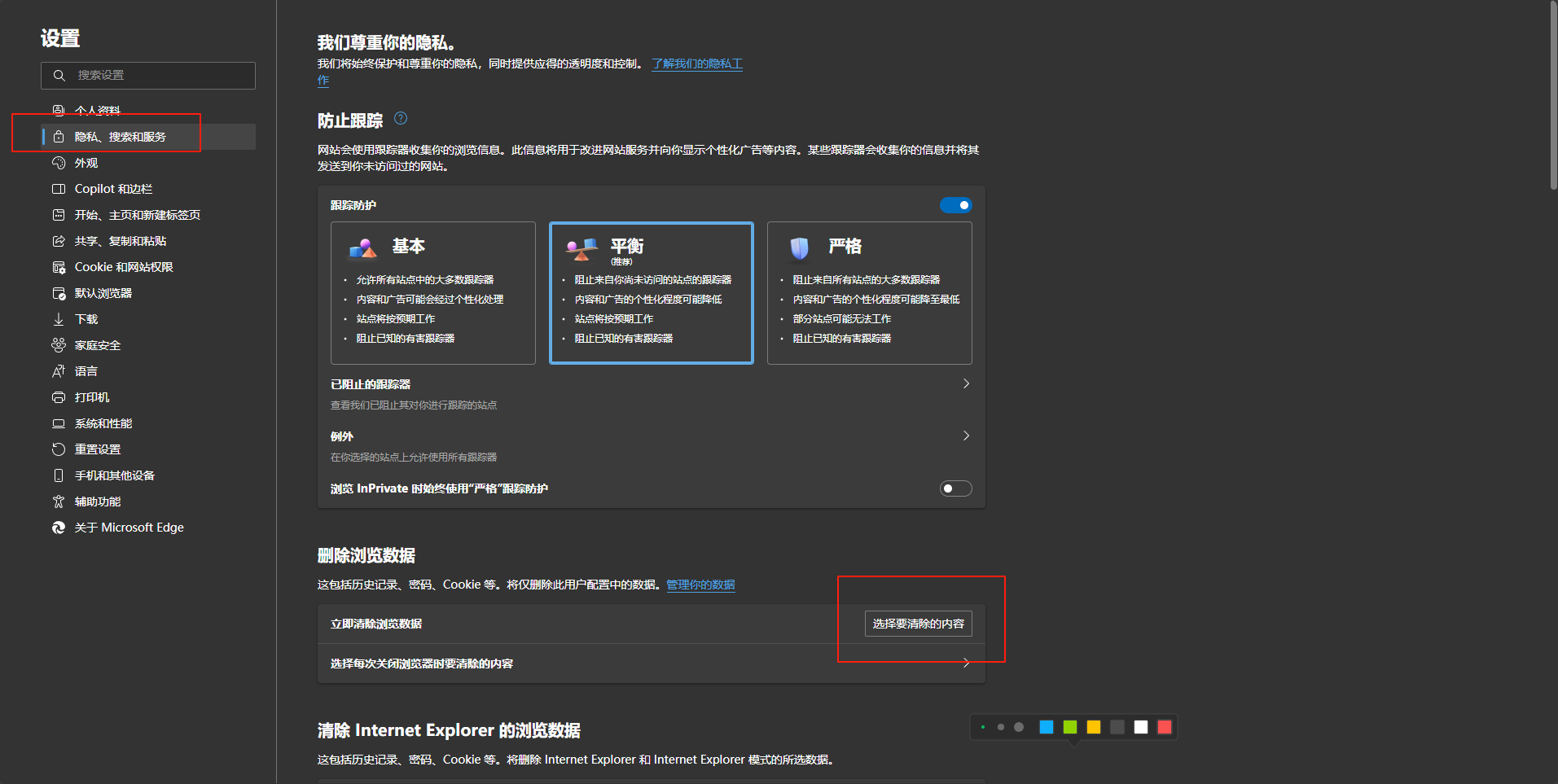Pick the green color swatch in annotation bar
This screenshot has height=784, width=1558.
[1070, 727]
